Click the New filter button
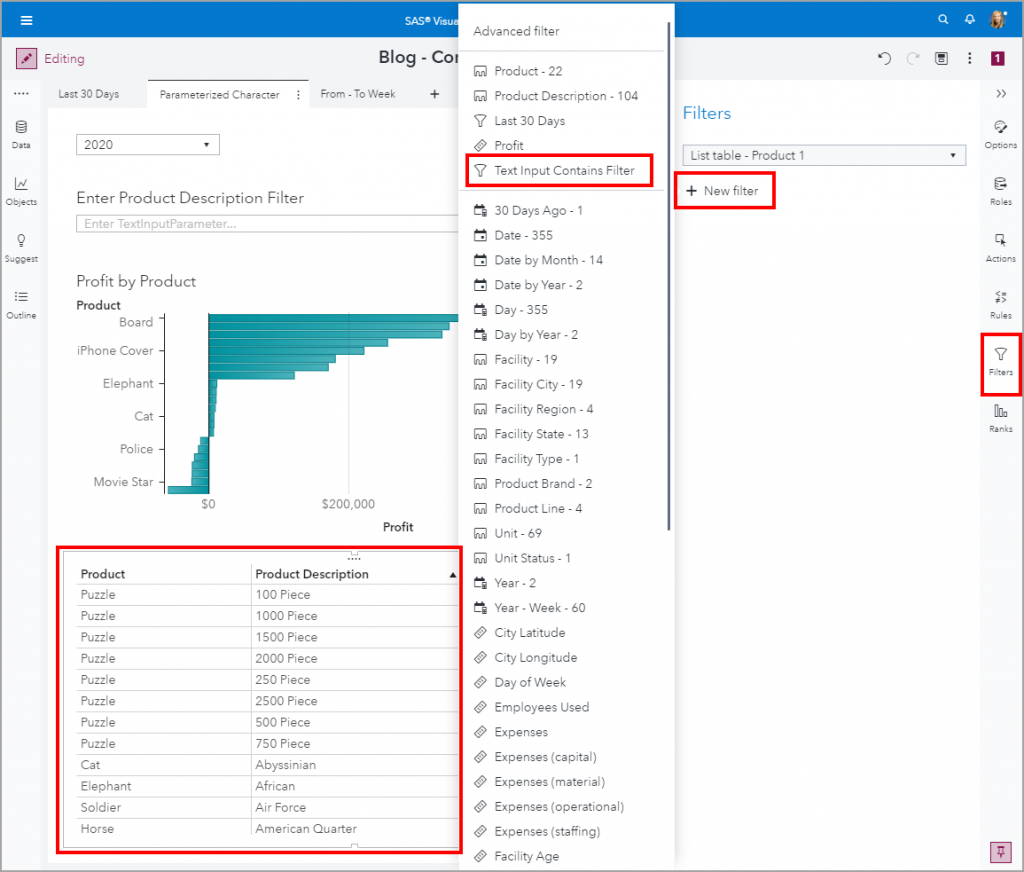The height and width of the screenshot is (872, 1024). click(724, 190)
